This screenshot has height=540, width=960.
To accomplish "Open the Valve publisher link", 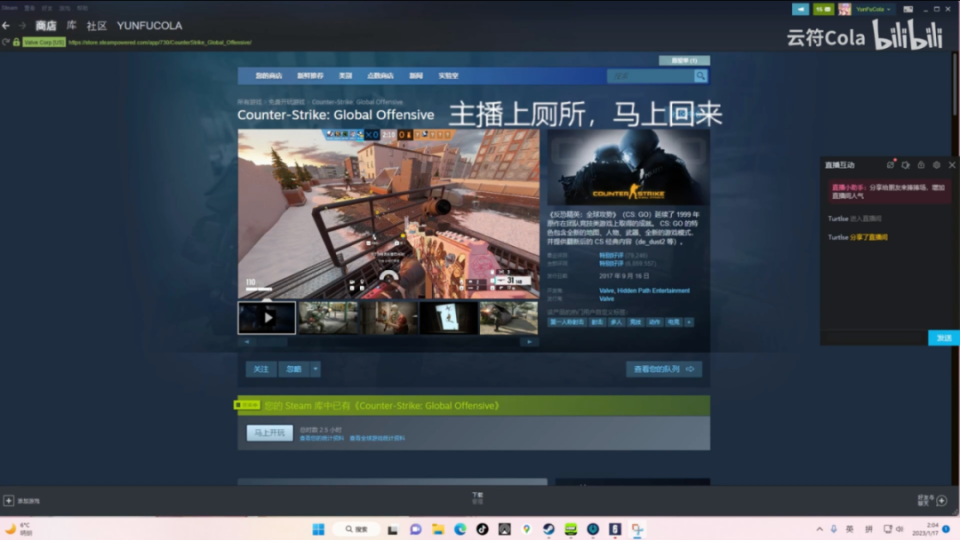I will pyautogui.click(x=606, y=299).
